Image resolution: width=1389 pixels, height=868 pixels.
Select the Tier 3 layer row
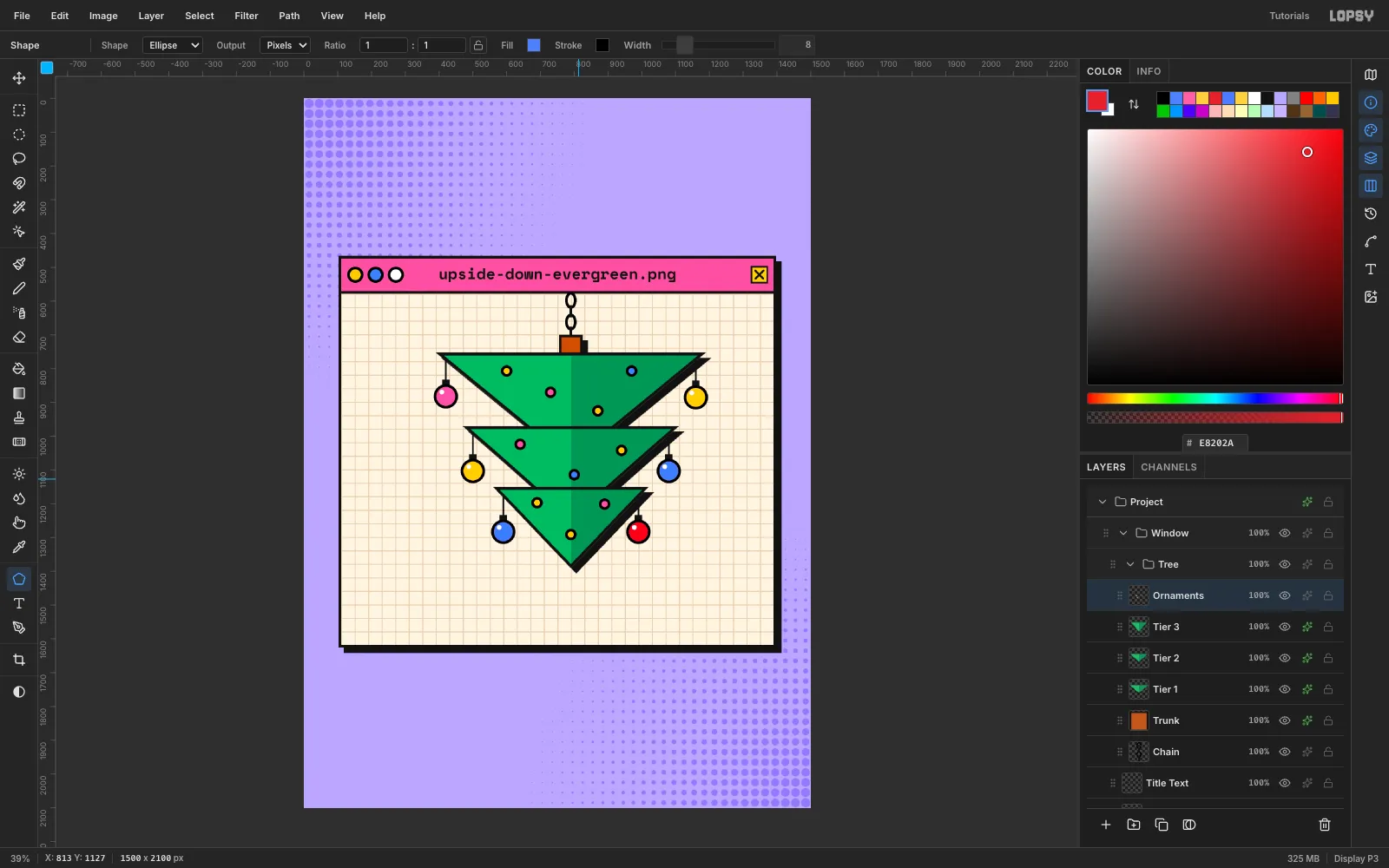1215,627
